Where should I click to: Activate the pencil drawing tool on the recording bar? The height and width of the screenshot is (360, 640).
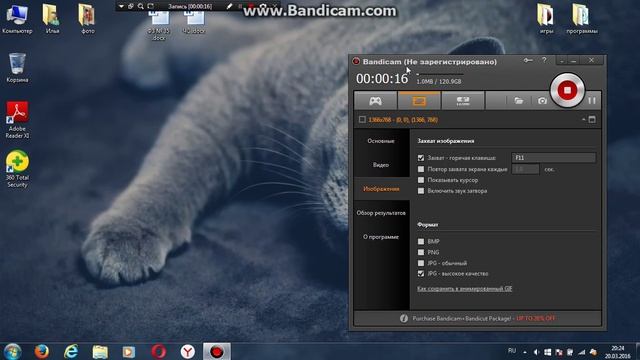point(229,6)
